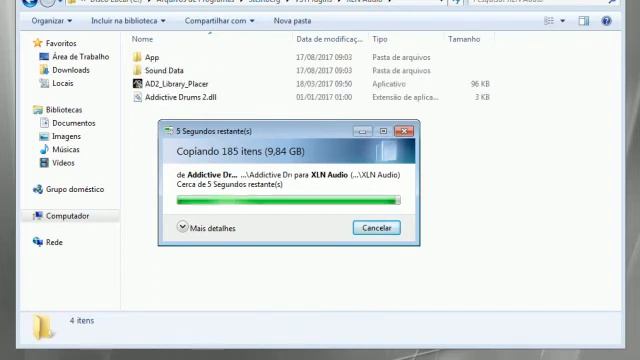
Task: Click the Imagens icon
Action: [44, 136]
